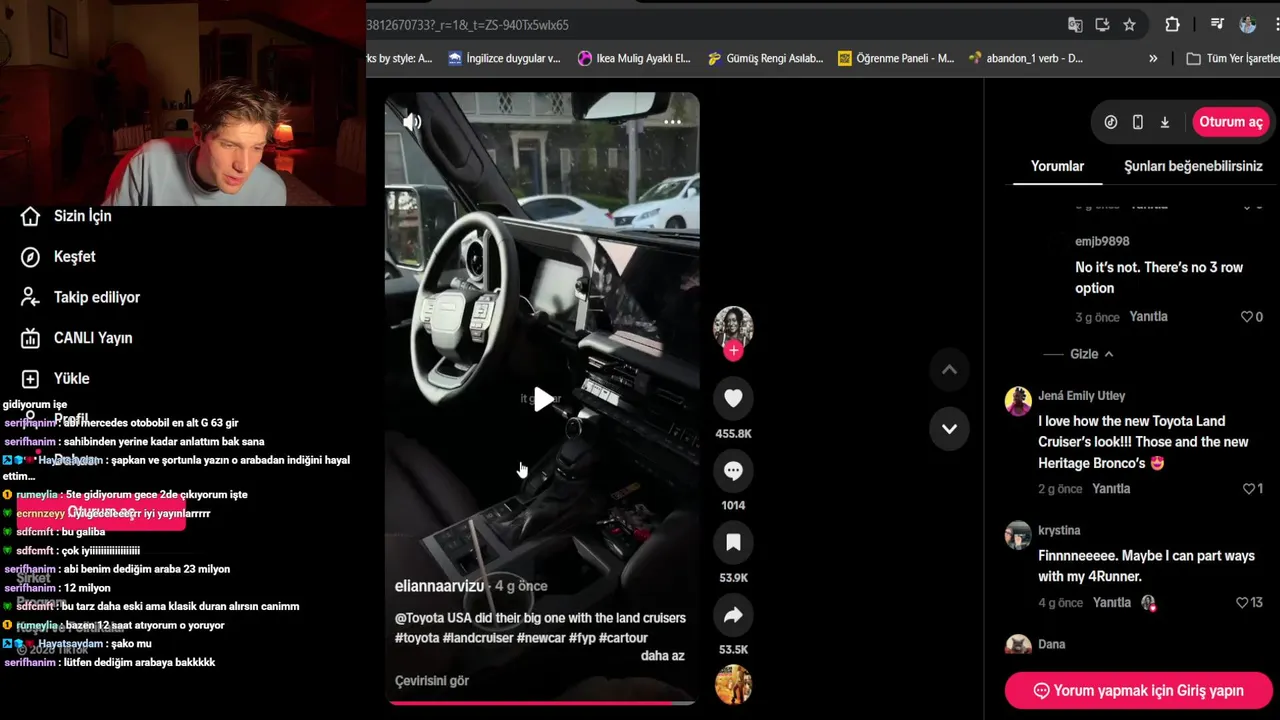The image size is (1280, 720).
Task: Click the TikTok coin icon in top pill
Action: pyautogui.click(x=1111, y=122)
